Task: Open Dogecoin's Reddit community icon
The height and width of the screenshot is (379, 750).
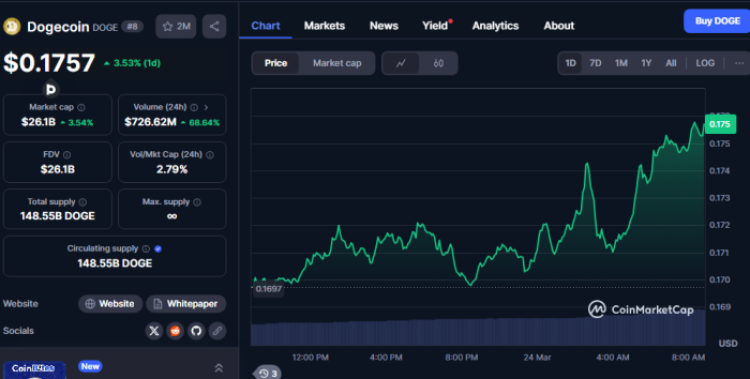Action: [x=175, y=331]
